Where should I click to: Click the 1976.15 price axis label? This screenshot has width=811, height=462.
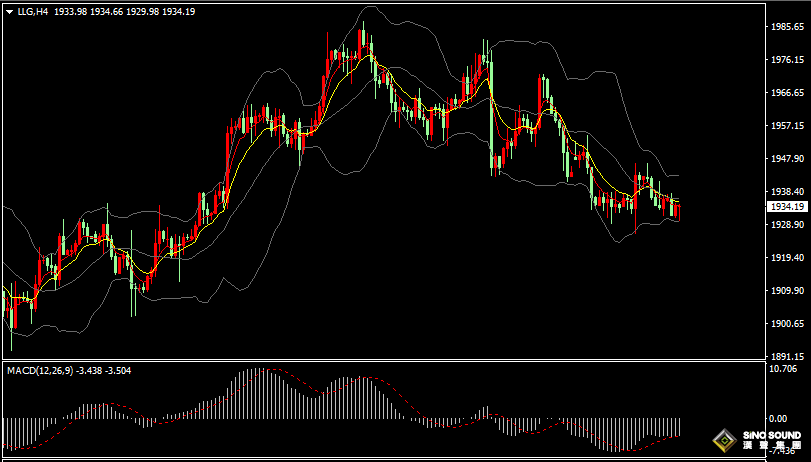[x=785, y=60]
